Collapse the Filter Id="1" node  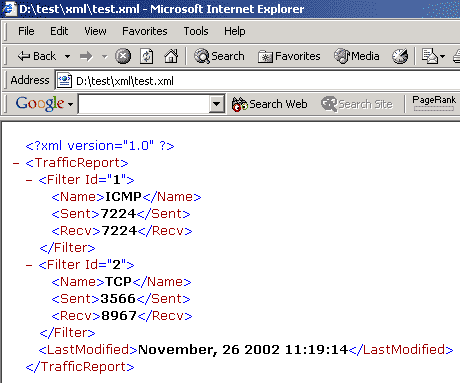point(29,180)
